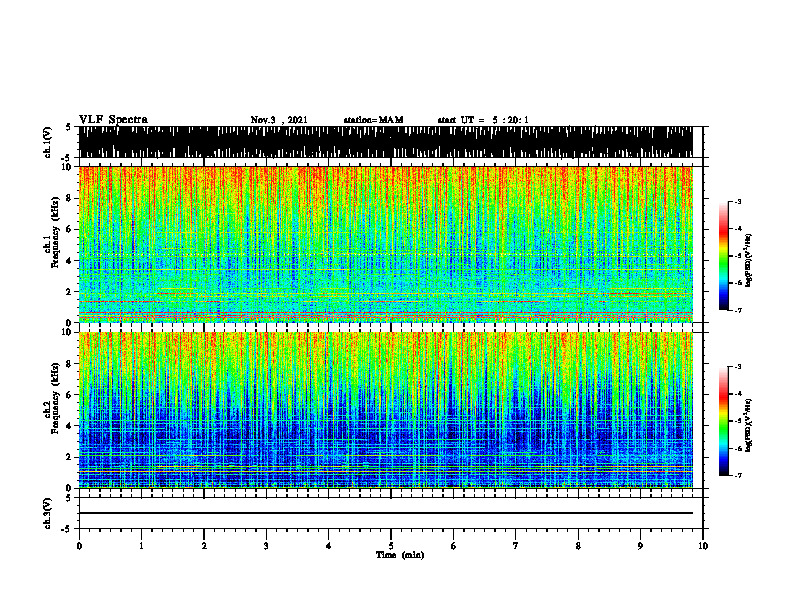This screenshot has width=792, height=612.
Task: Click the 'Time (min)' x-axis label
Action: tap(400, 554)
